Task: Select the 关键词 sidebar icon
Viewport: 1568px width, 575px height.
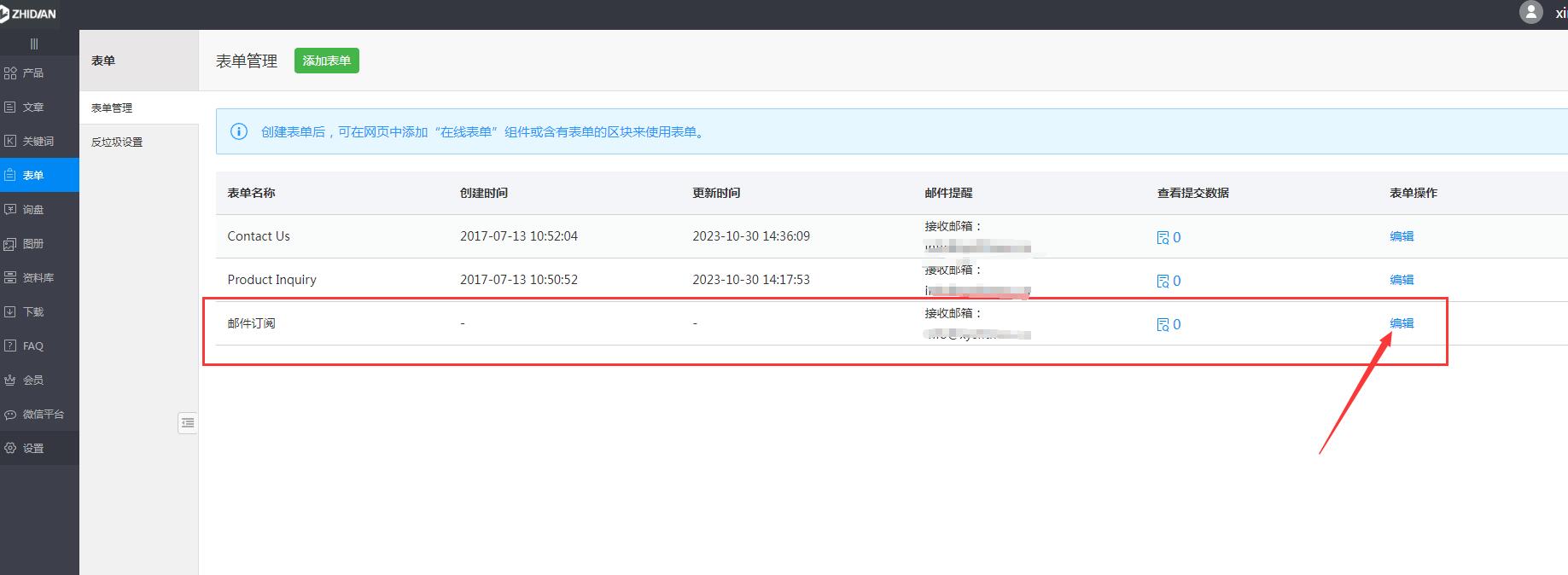Action: point(10,142)
